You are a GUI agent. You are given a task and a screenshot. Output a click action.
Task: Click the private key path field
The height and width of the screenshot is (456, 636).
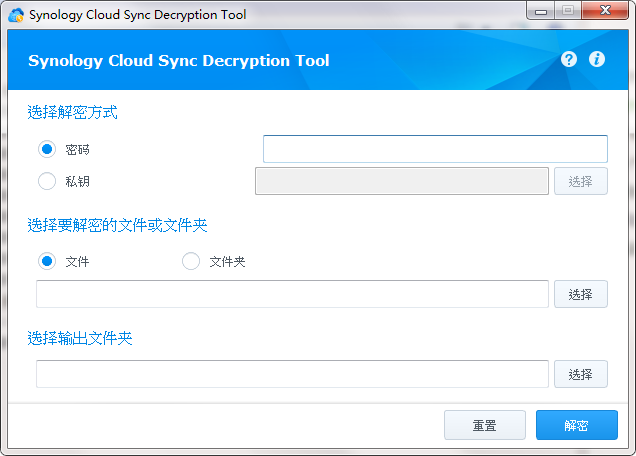coord(402,181)
